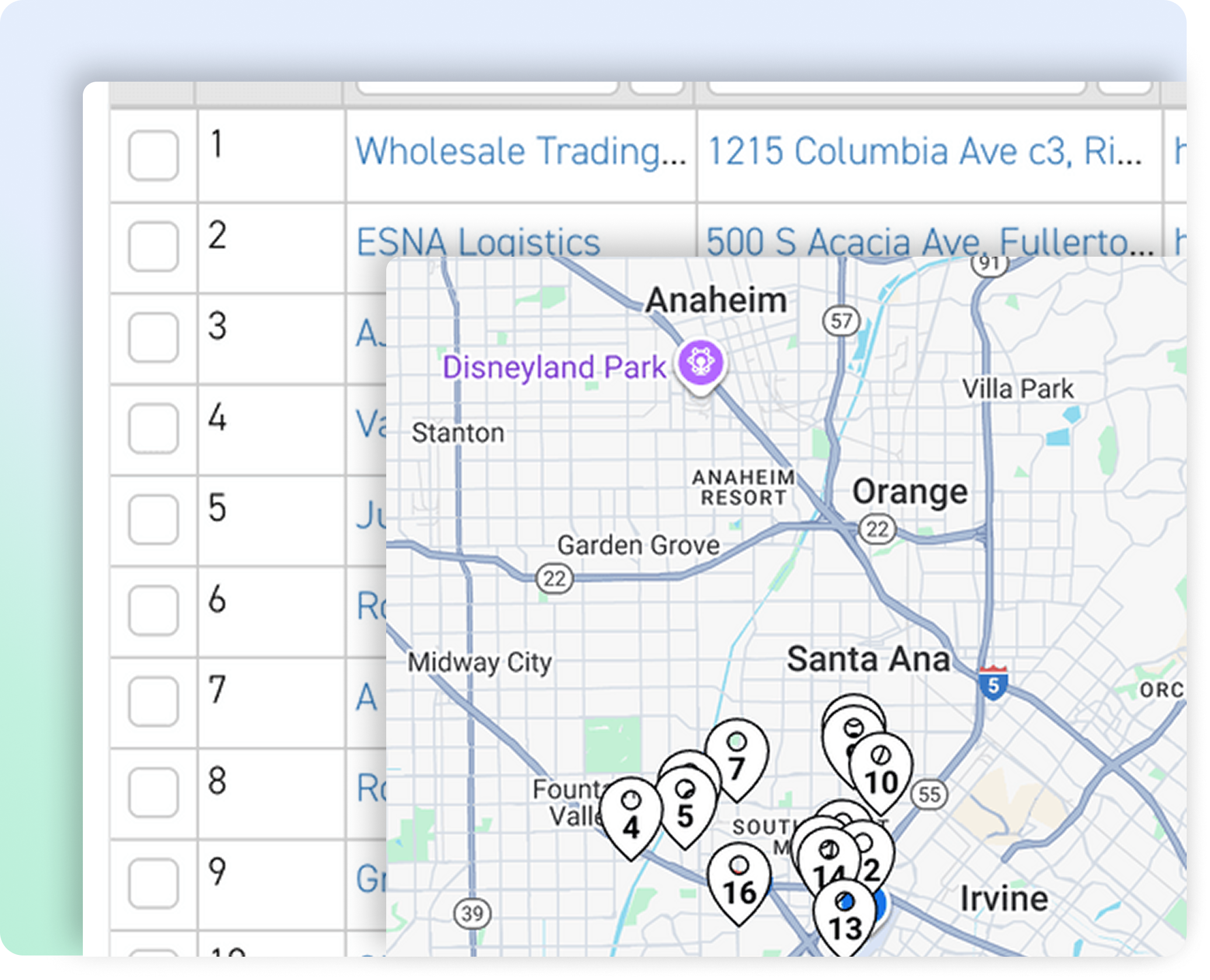
Task: Open the ESNA Logistics link
Action: pyautogui.click(x=478, y=242)
